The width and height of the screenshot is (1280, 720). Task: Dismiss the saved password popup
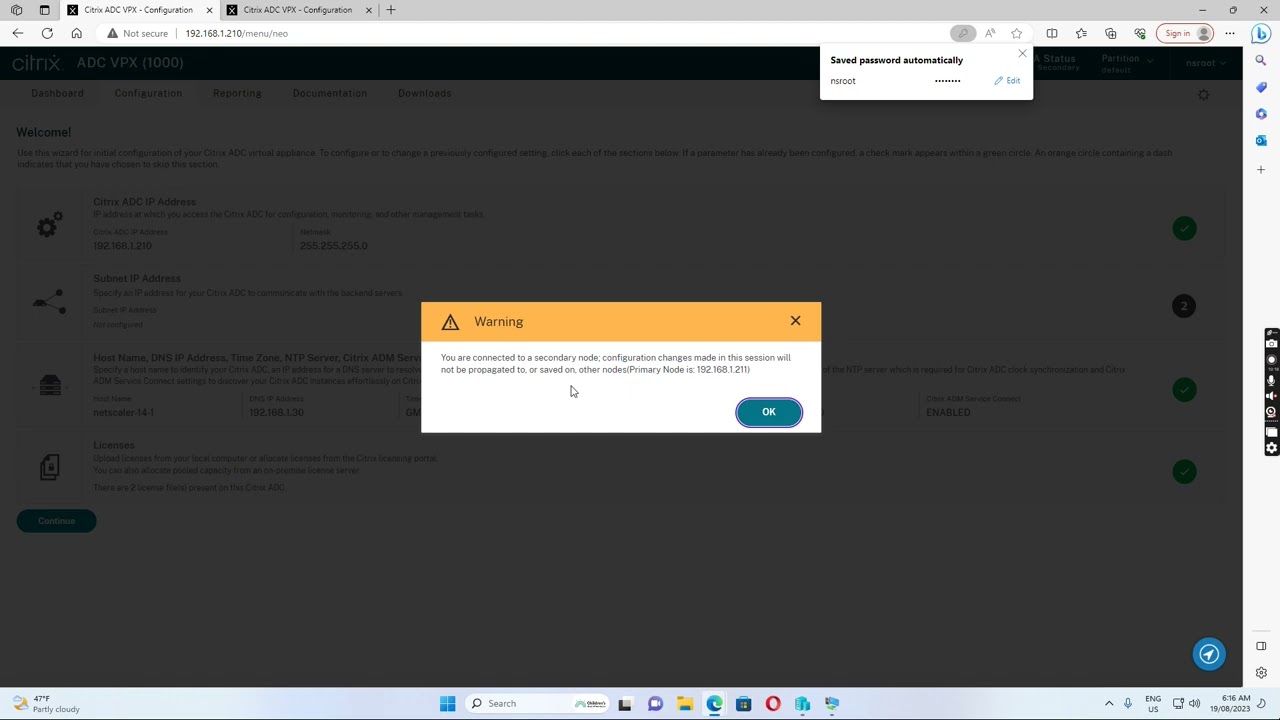[1022, 54]
